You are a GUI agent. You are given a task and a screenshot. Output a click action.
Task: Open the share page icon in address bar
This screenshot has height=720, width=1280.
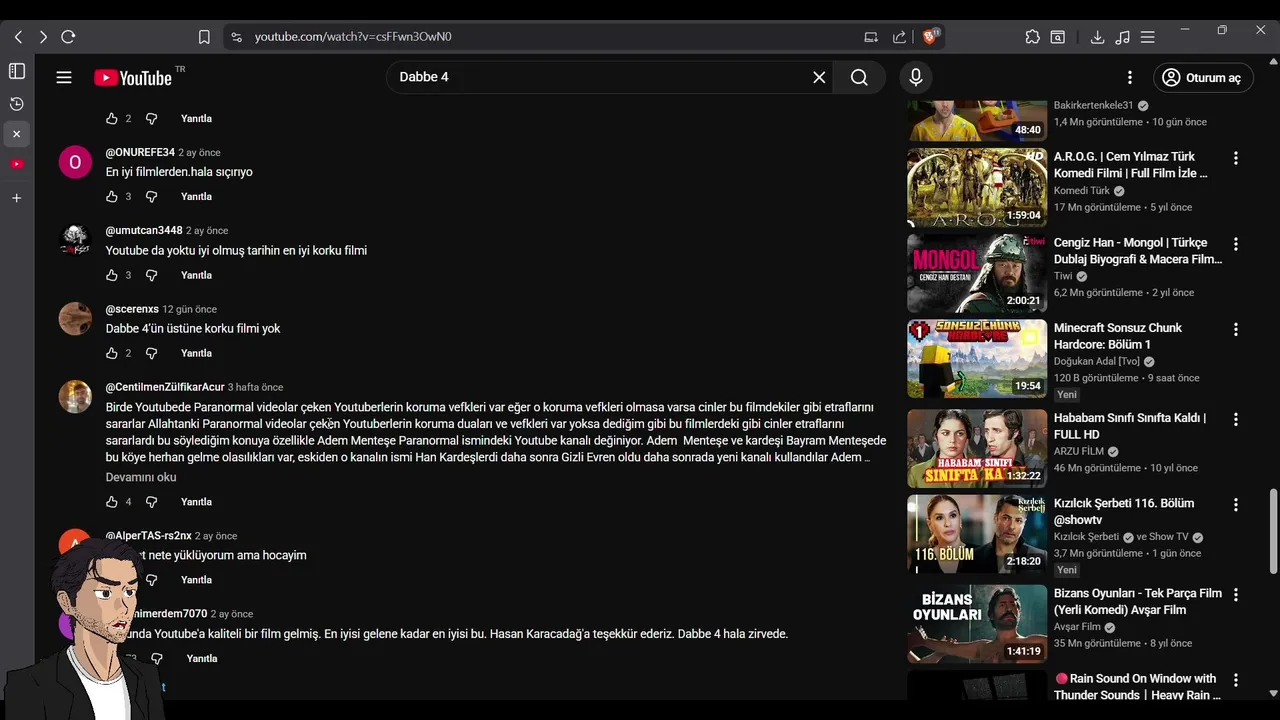coord(899,37)
